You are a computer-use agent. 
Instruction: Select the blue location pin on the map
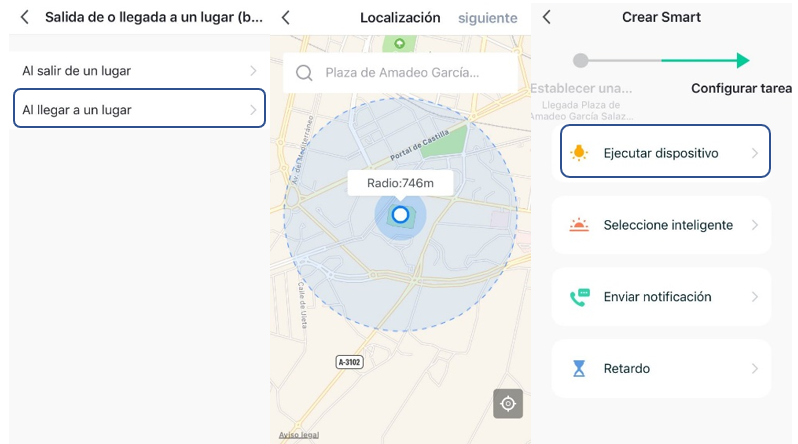click(400, 214)
